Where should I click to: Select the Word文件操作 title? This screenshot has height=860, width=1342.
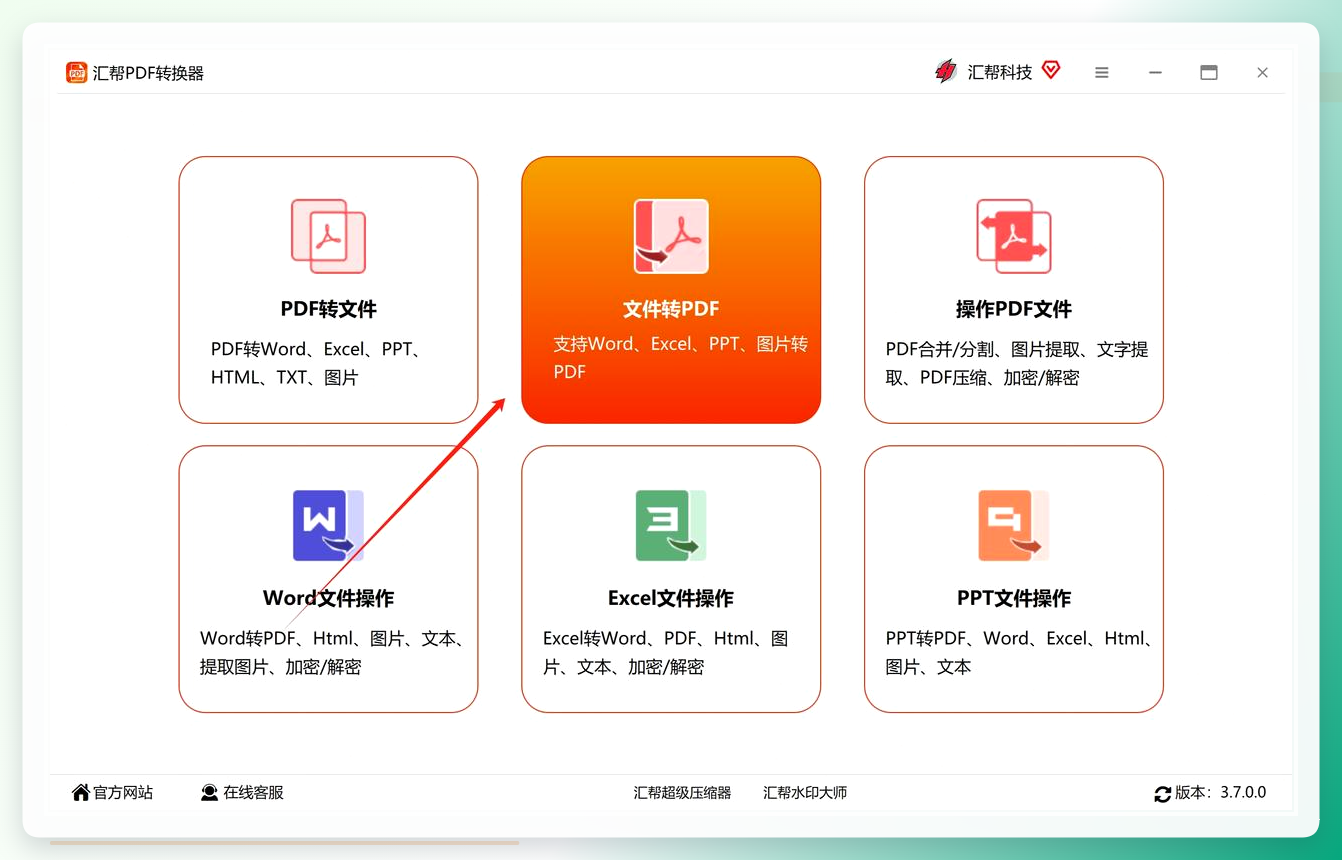point(328,598)
